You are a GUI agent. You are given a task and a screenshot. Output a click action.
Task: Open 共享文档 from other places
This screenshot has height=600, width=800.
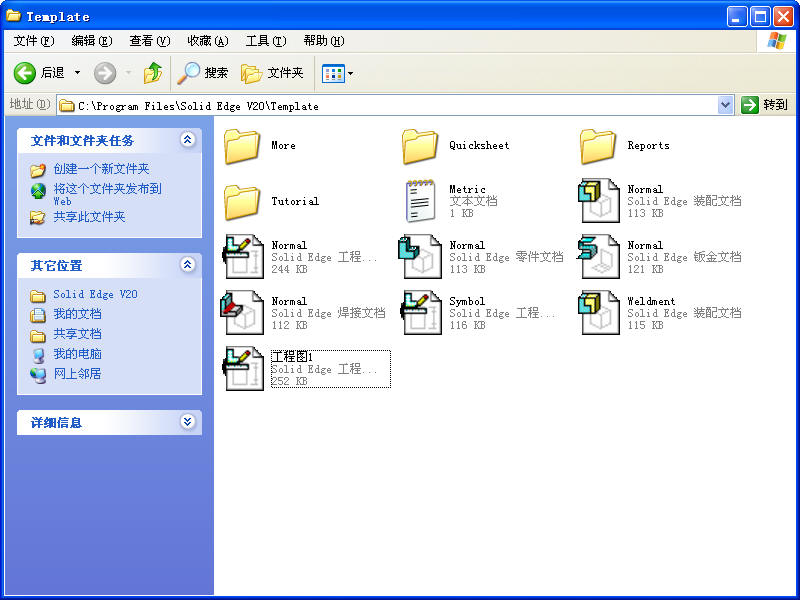77,334
